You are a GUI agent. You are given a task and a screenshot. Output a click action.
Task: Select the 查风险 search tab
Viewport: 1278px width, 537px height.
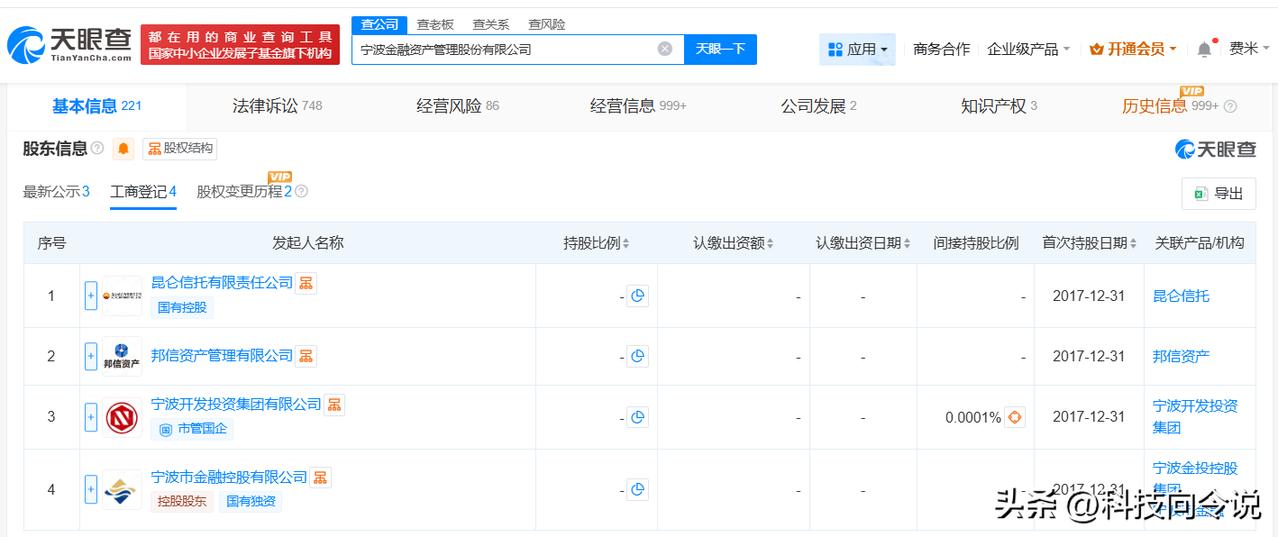pos(547,24)
